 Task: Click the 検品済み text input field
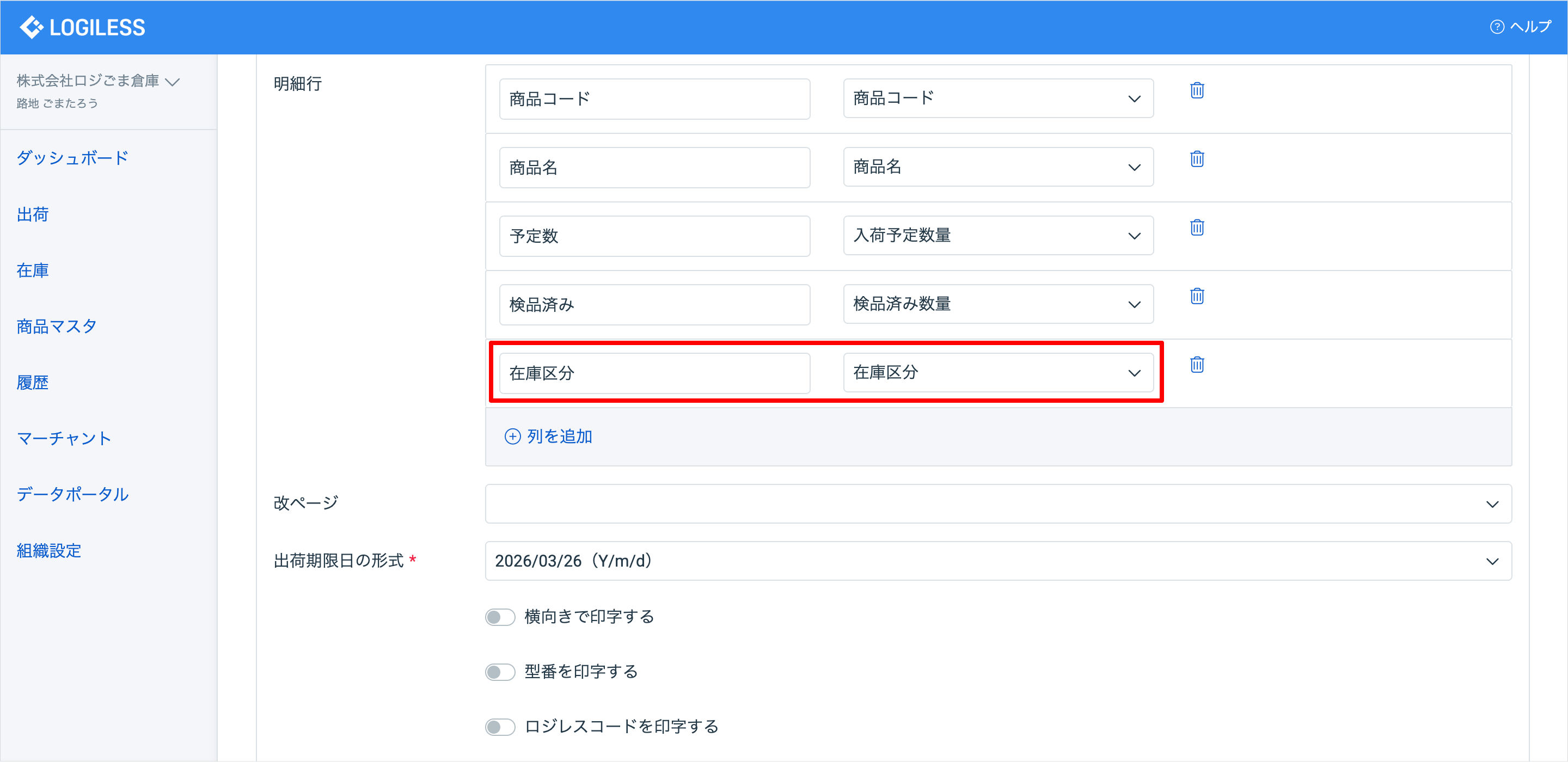click(654, 304)
